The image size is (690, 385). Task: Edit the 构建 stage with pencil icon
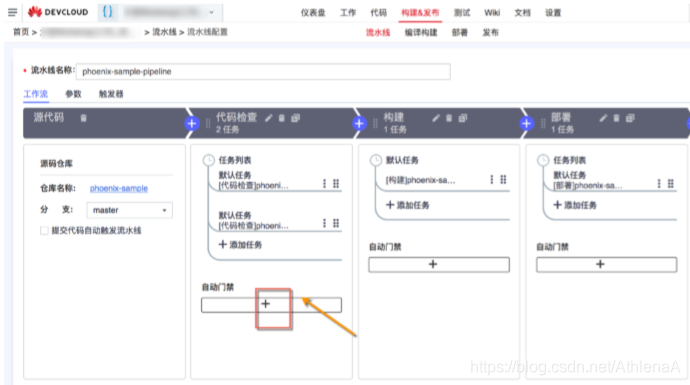[436, 118]
